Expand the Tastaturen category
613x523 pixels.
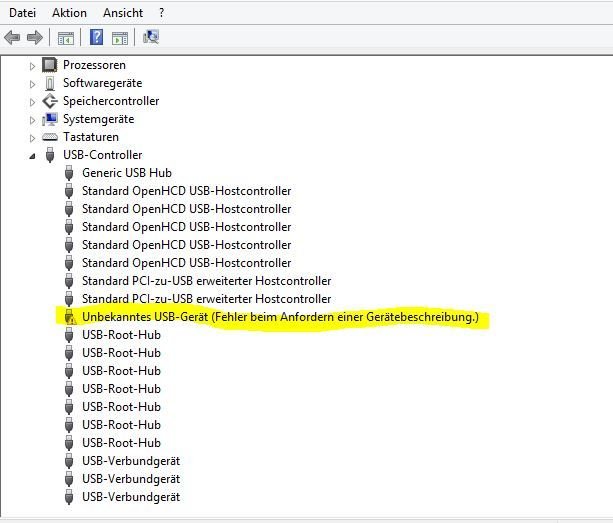click(32, 137)
